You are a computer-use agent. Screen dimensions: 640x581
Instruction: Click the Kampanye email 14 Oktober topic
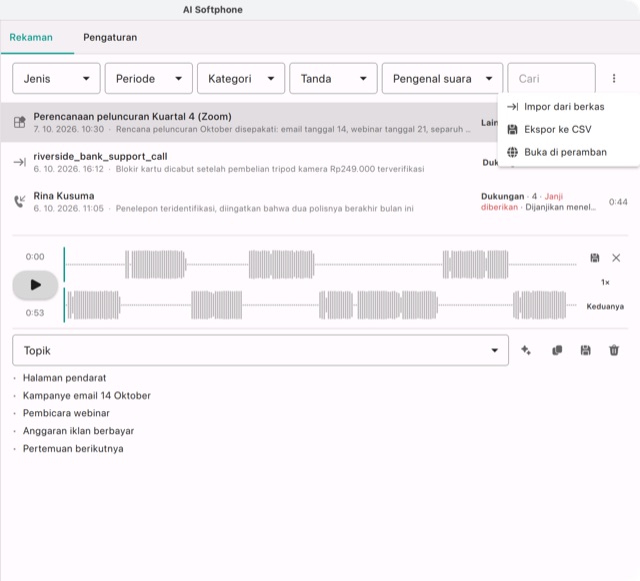click(x=87, y=396)
